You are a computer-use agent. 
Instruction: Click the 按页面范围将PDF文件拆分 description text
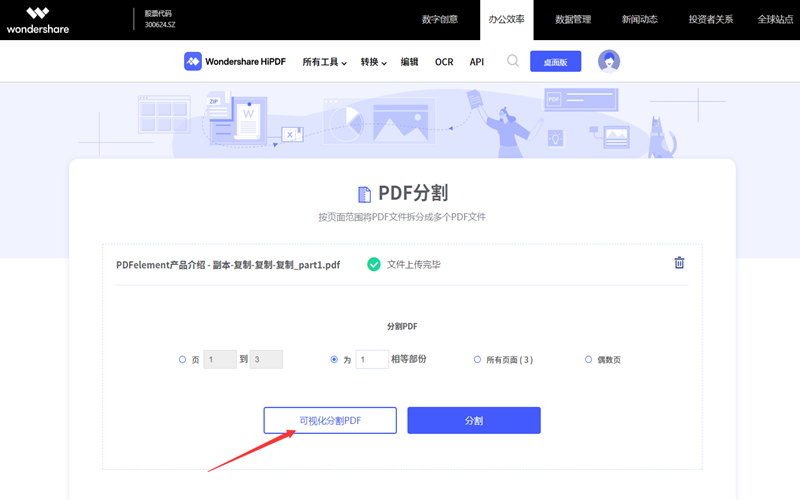pyautogui.click(x=402, y=217)
